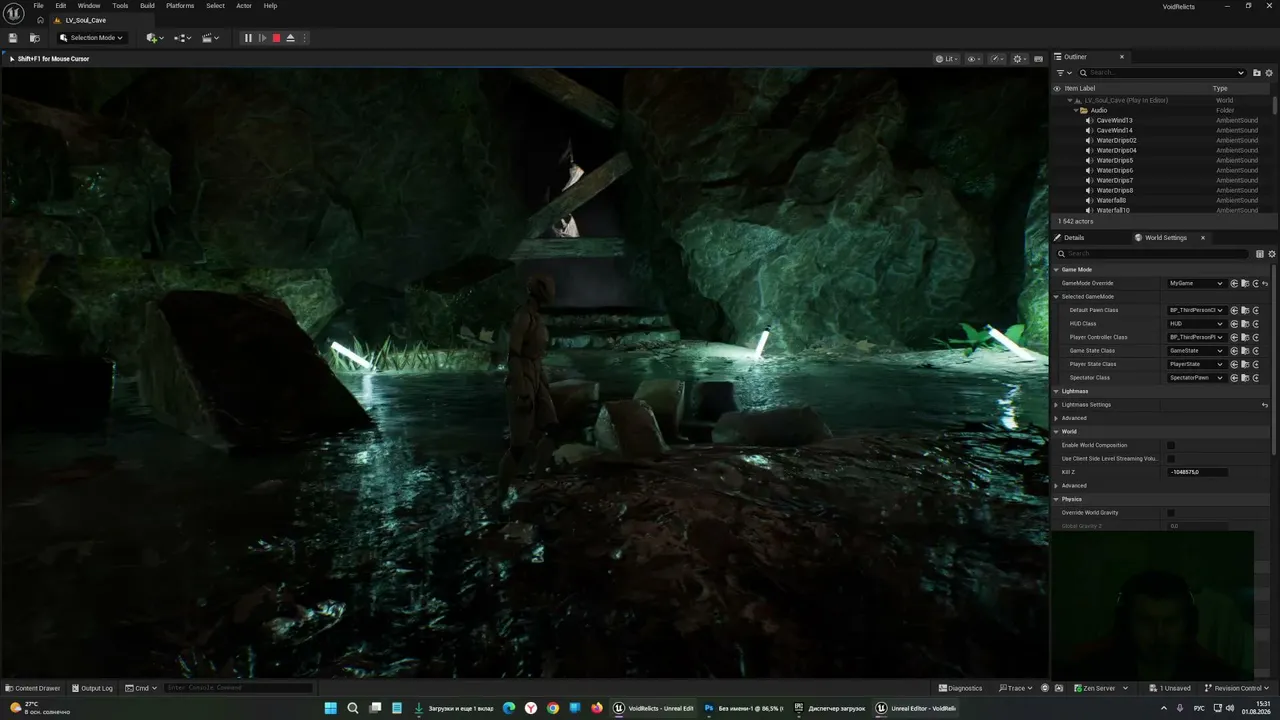Image resolution: width=1280 pixels, height=720 pixels.
Task: Close the World Settings tab
Action: (x=1202, y=238)
